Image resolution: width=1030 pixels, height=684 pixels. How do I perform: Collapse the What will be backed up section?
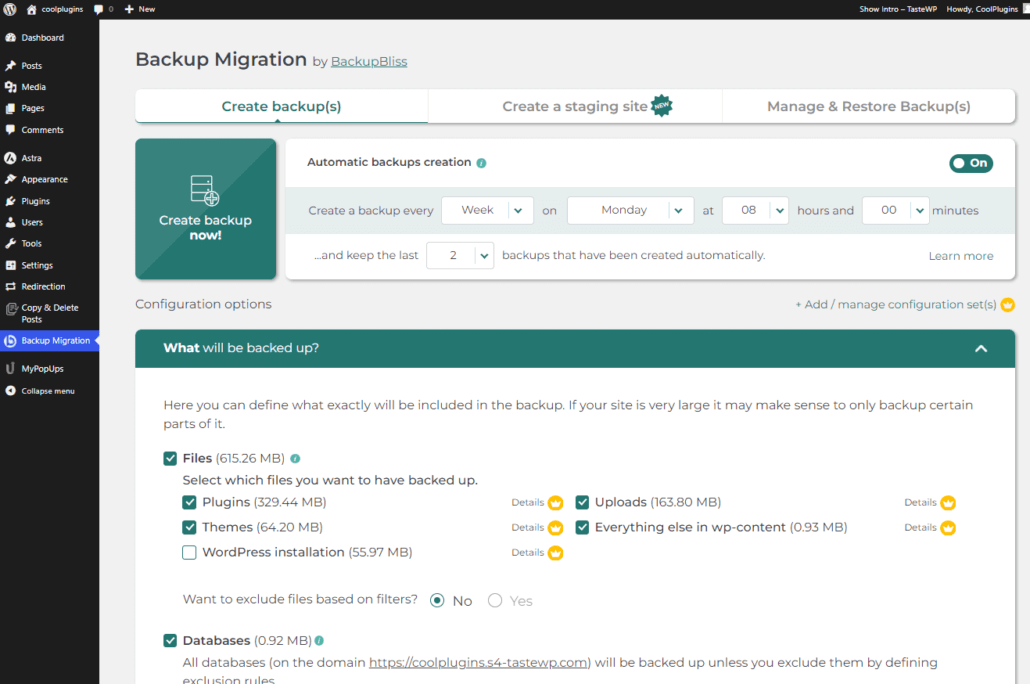[981, 348]
